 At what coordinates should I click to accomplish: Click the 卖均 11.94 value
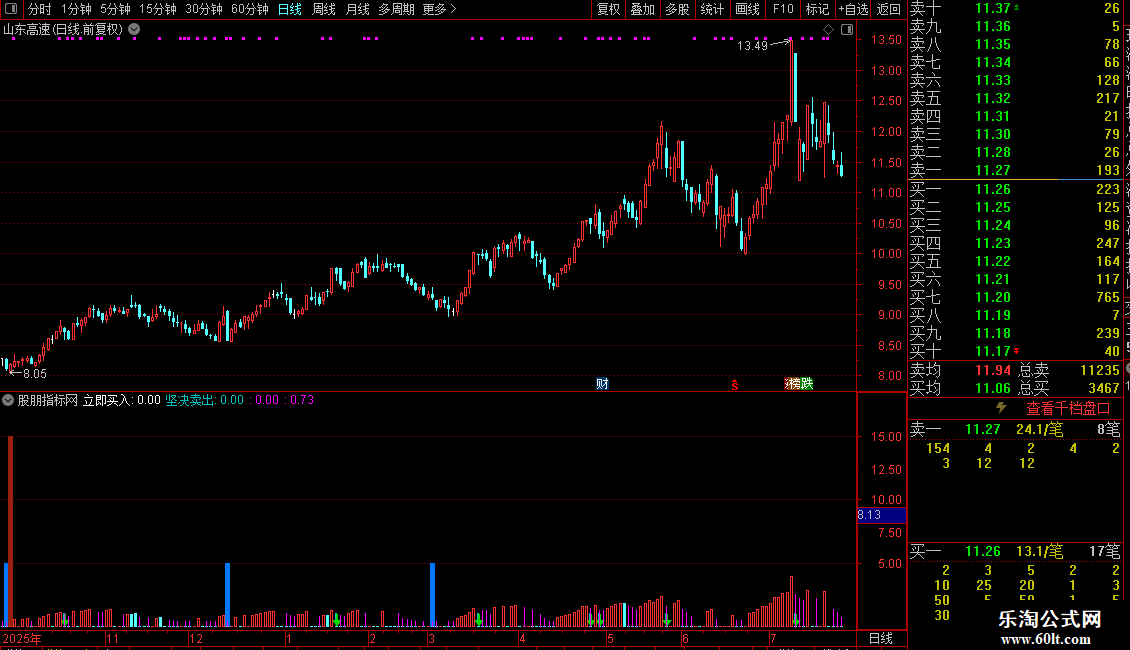coord(993,370)
